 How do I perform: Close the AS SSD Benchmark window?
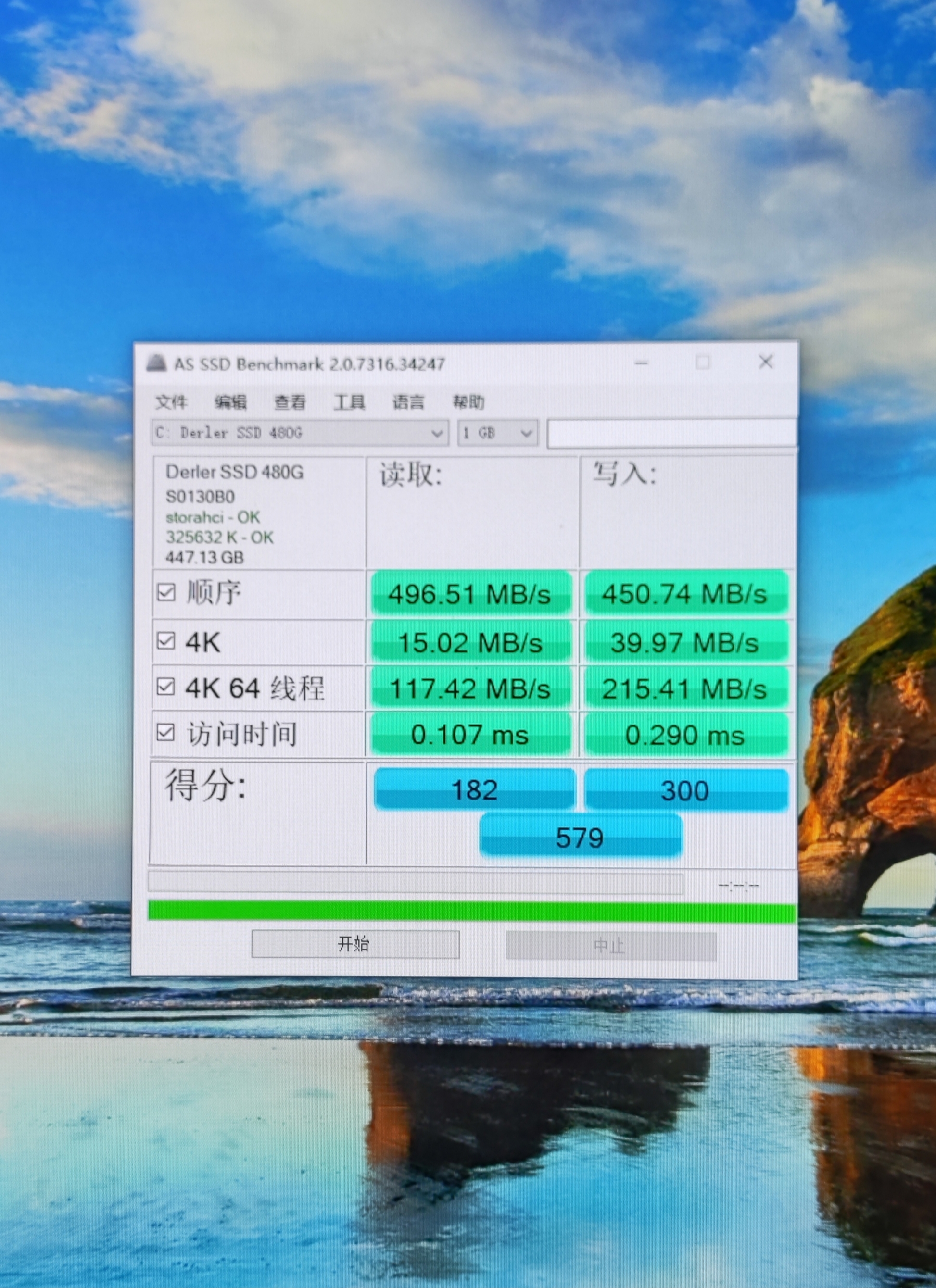coord(766,362)
